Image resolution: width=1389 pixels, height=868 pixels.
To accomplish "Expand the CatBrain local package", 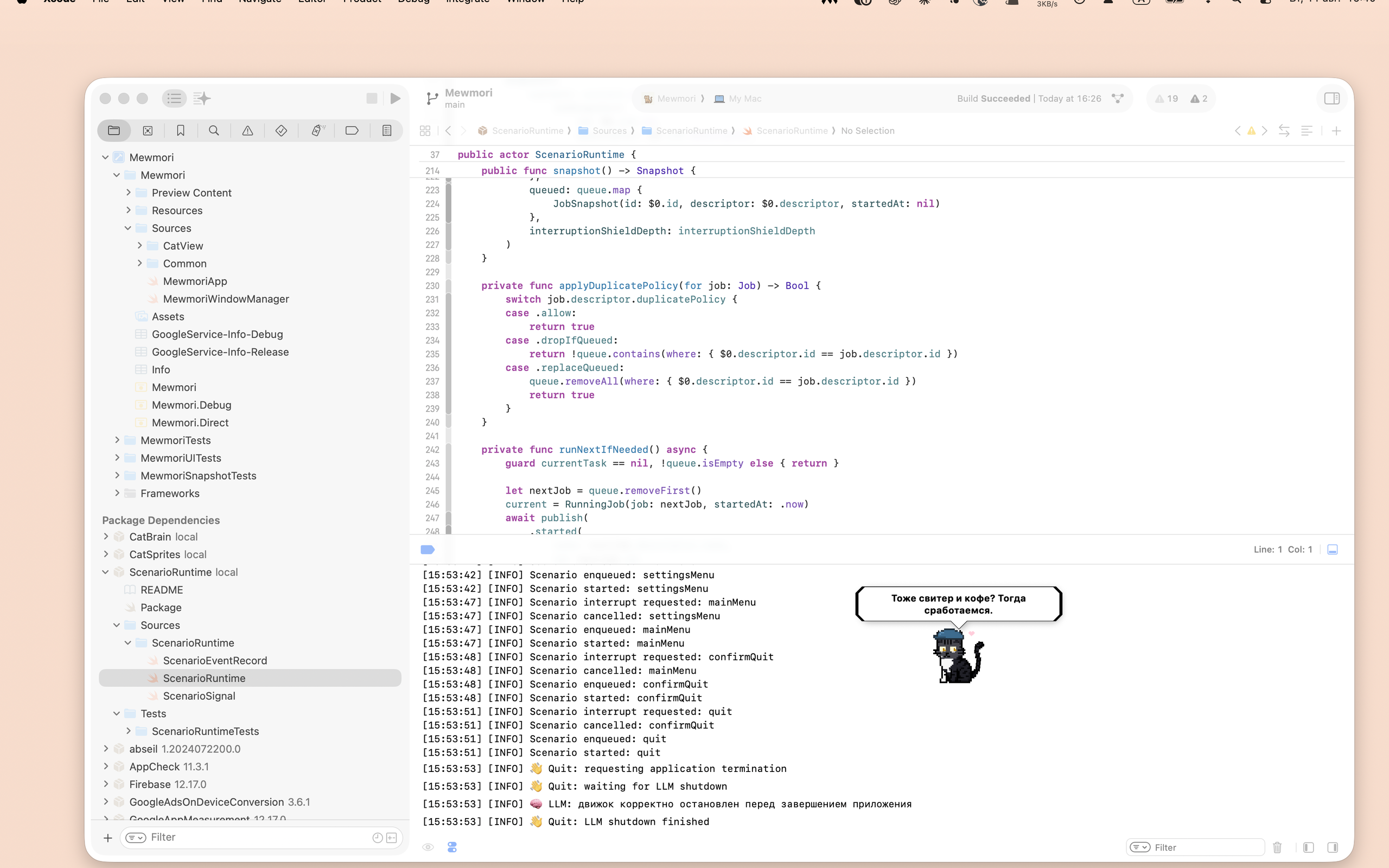I will [106, 537].
